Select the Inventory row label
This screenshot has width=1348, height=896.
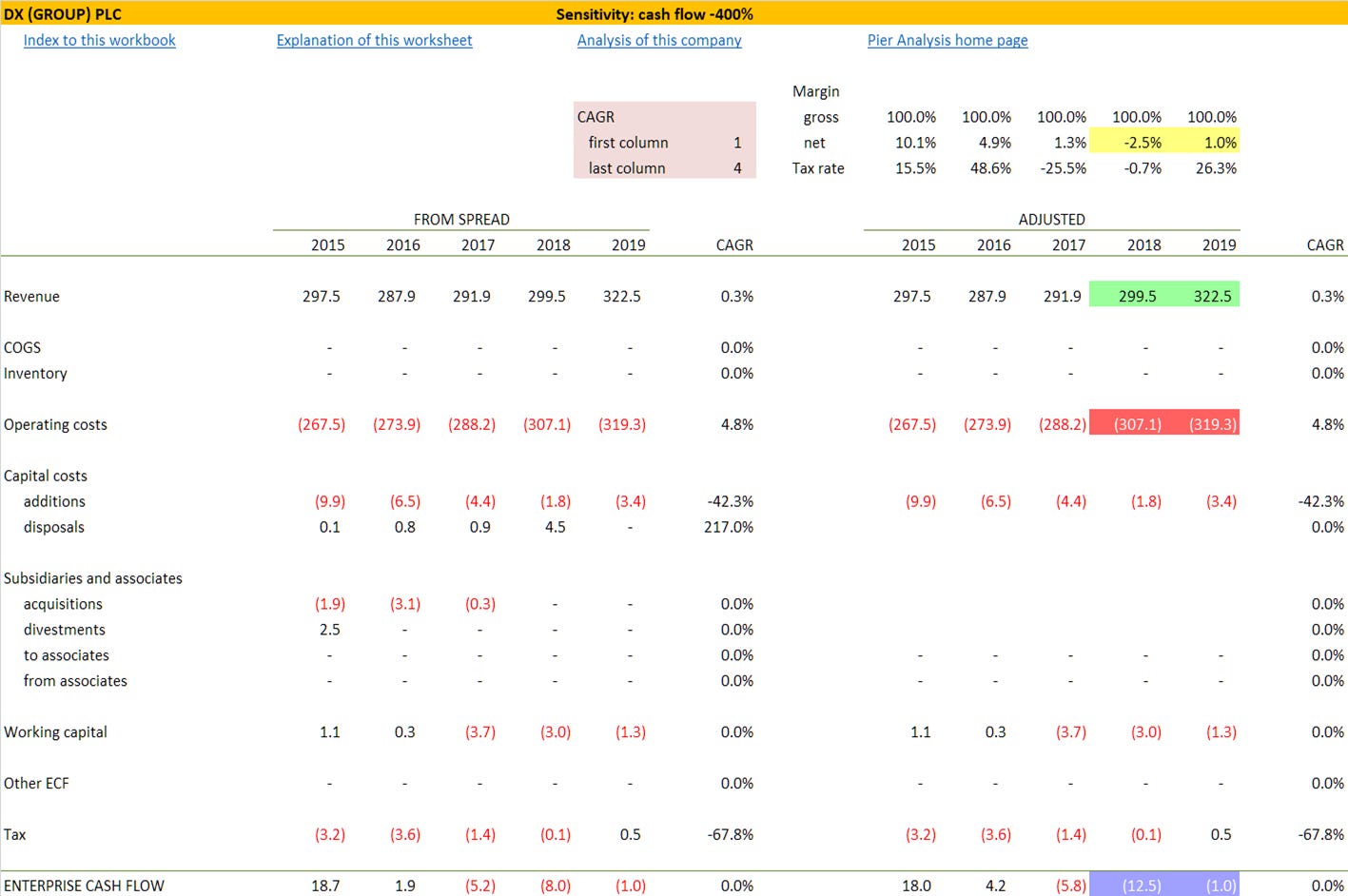(x=35, y=374)
